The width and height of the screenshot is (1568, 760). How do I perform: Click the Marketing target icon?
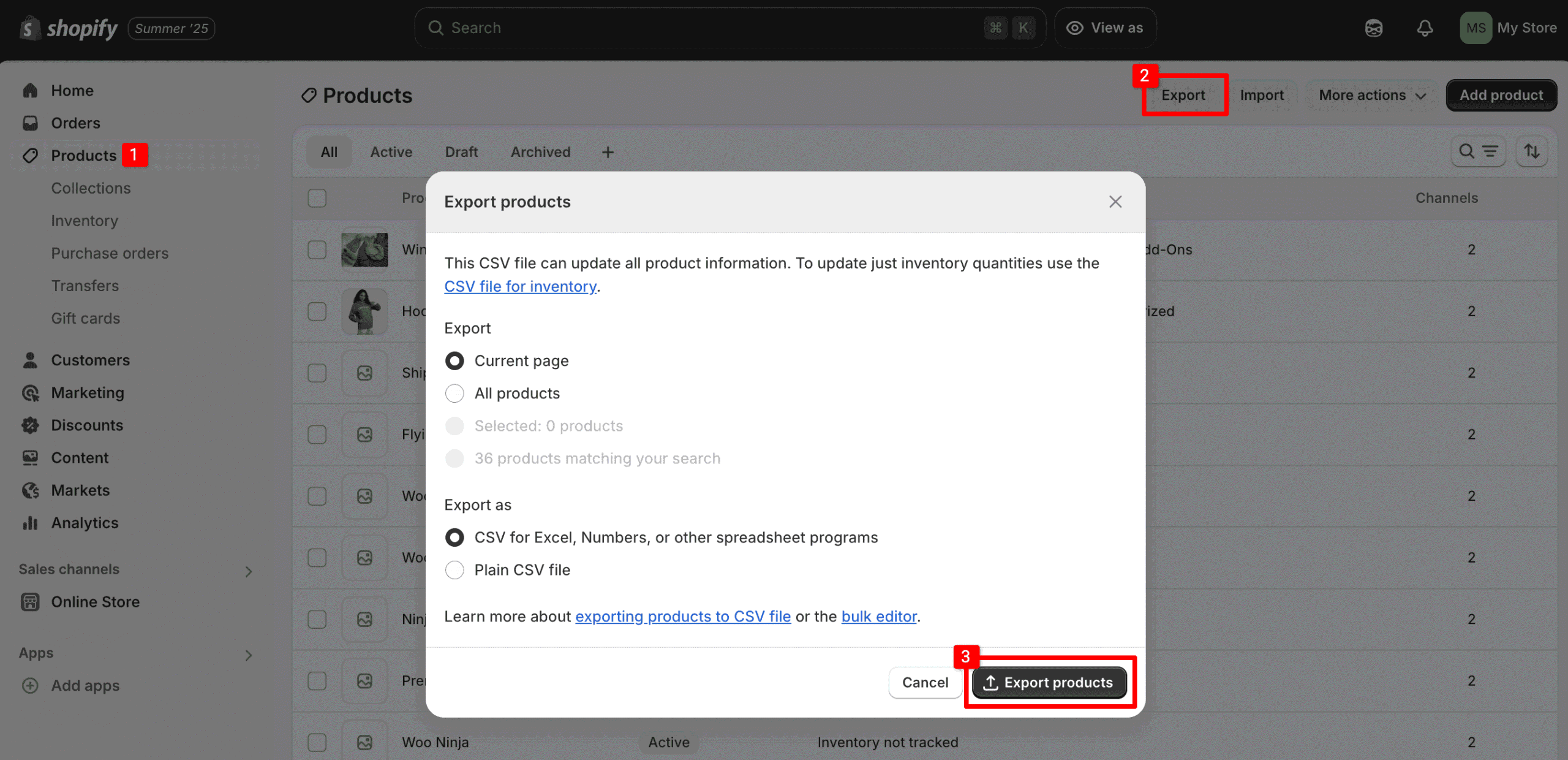[30, 393]
